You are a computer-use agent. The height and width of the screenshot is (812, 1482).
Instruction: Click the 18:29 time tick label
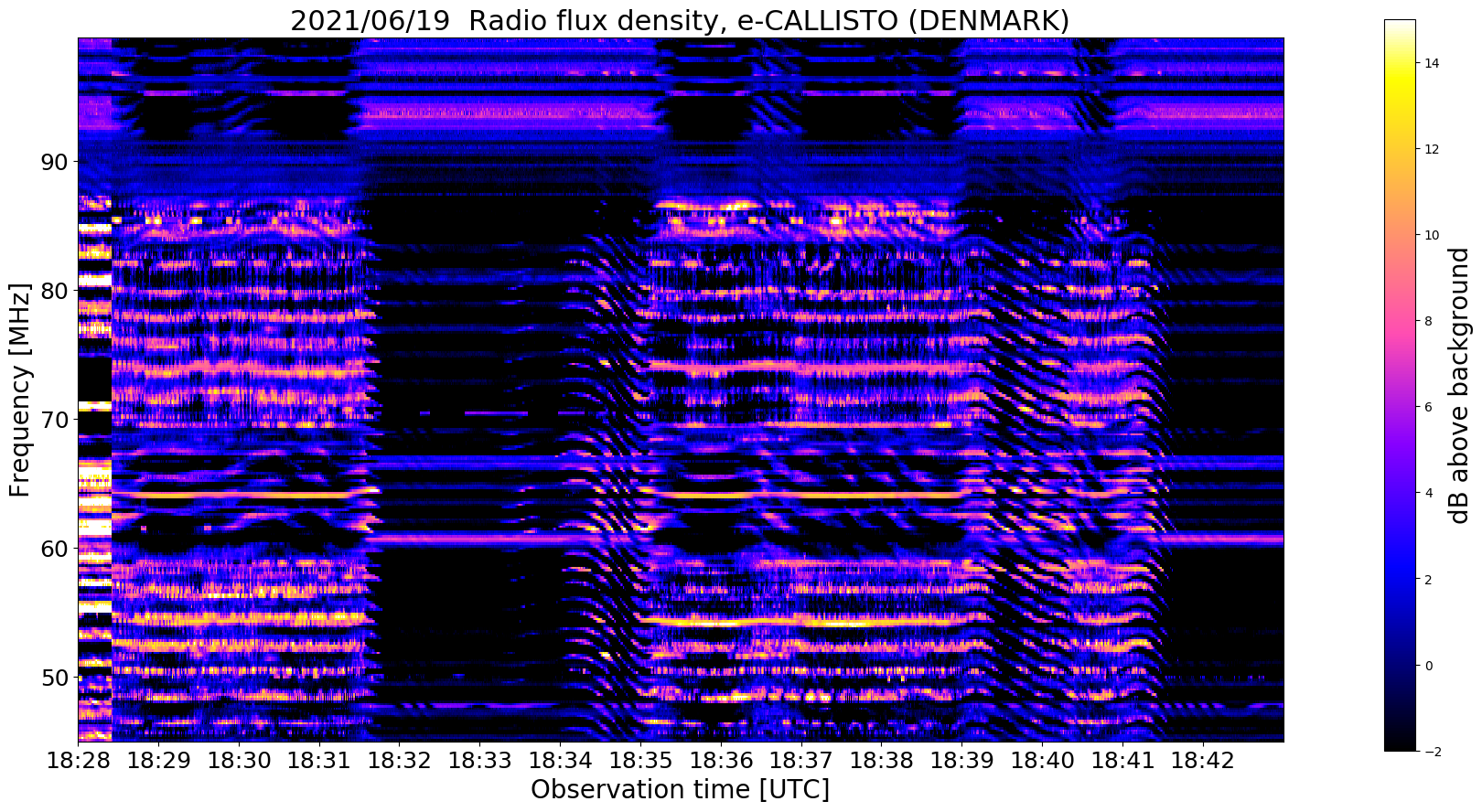tap(157, 760)
